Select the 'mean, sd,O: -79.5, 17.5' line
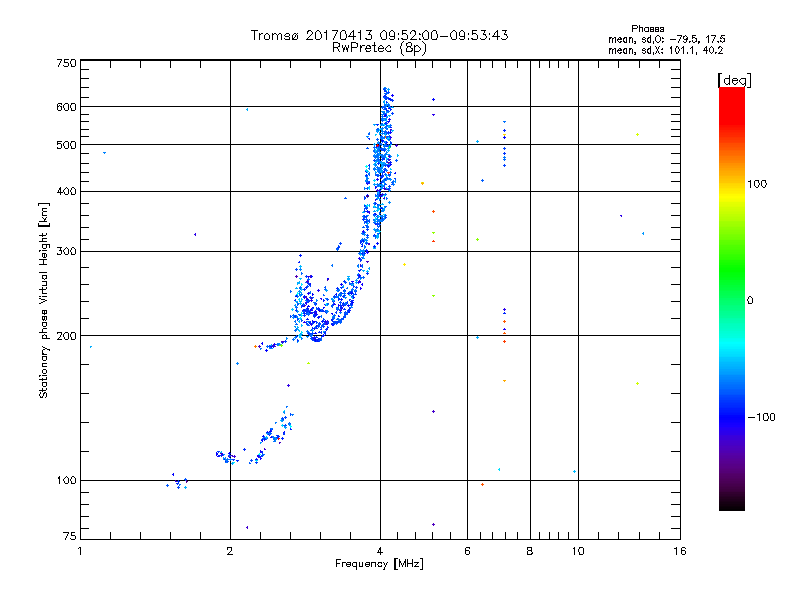 point(666,39)
